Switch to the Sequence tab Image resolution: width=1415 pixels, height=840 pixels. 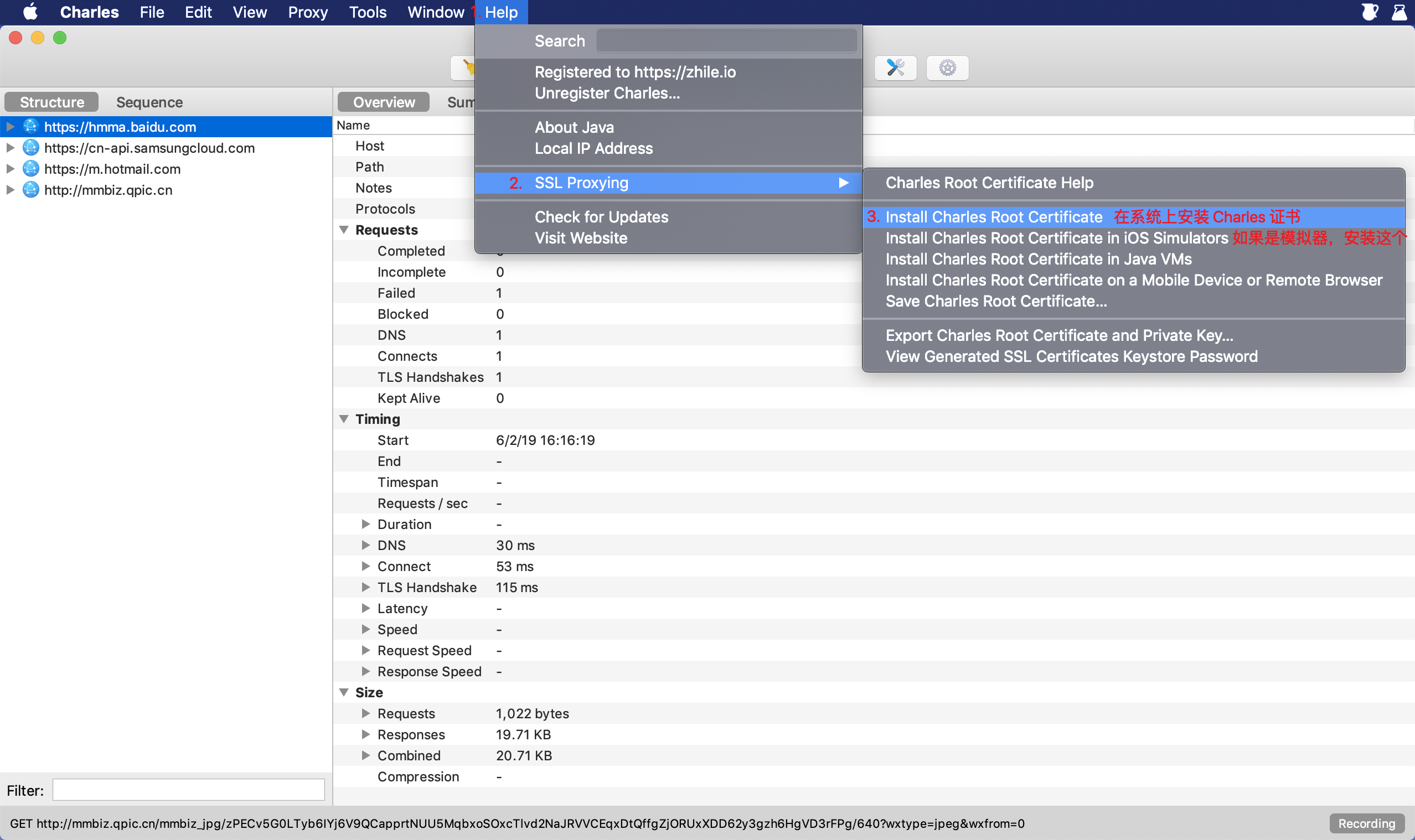click(148, 102)
